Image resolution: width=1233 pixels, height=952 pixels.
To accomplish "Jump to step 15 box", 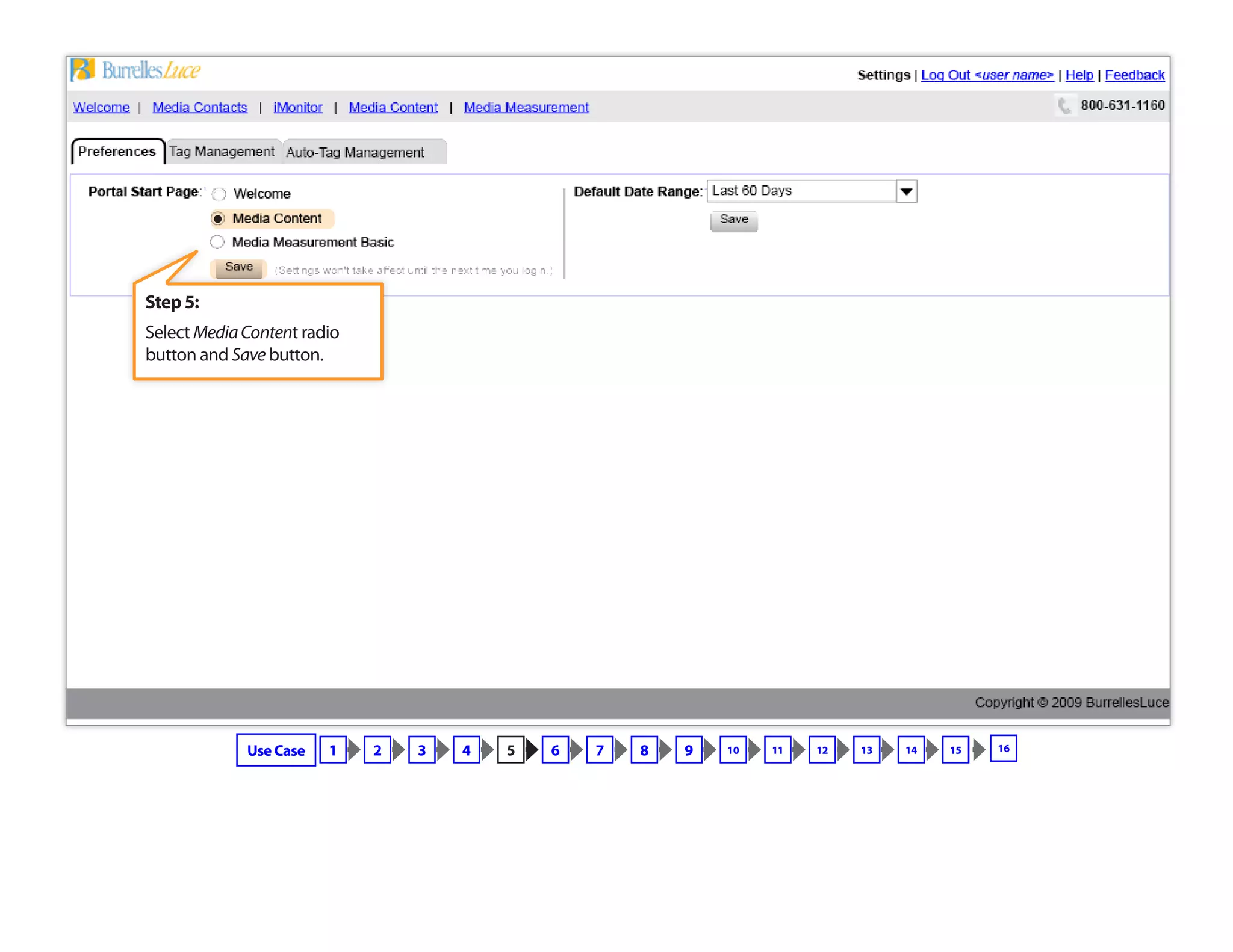I will point(956,750).
